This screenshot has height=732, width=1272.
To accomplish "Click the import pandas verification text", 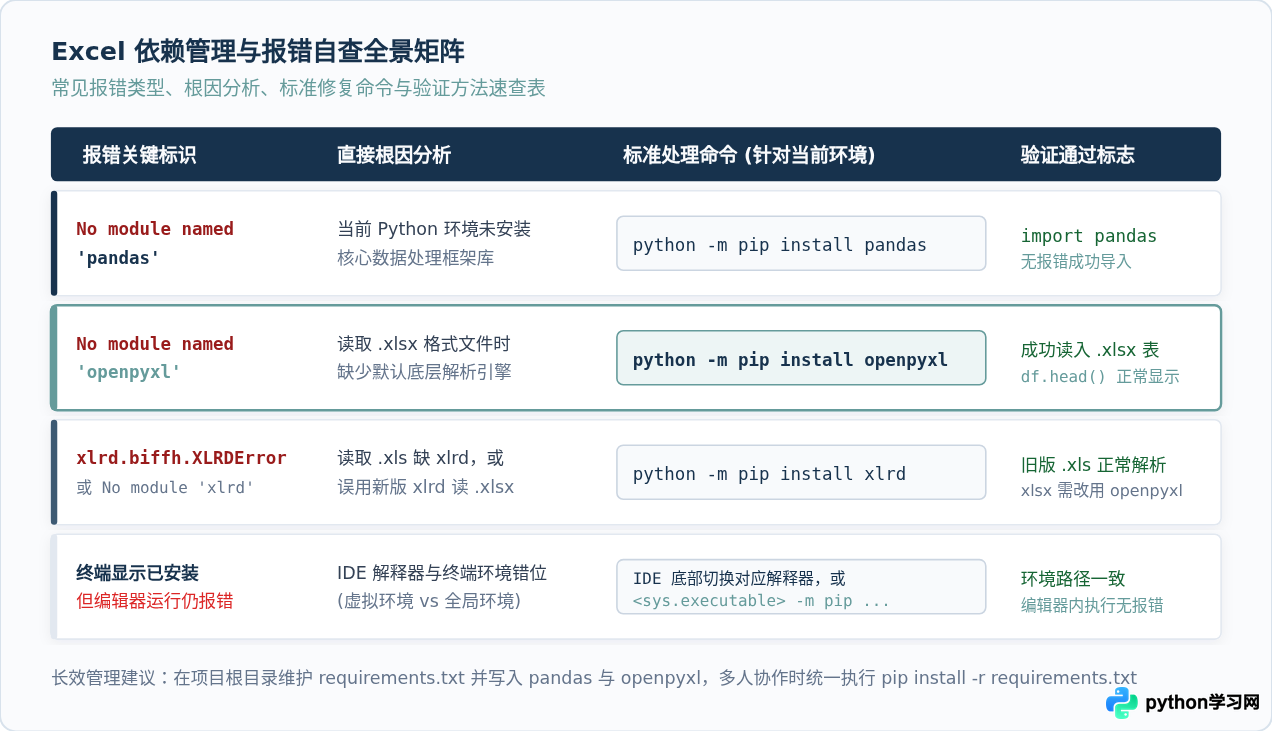I will click(1088, 236).
